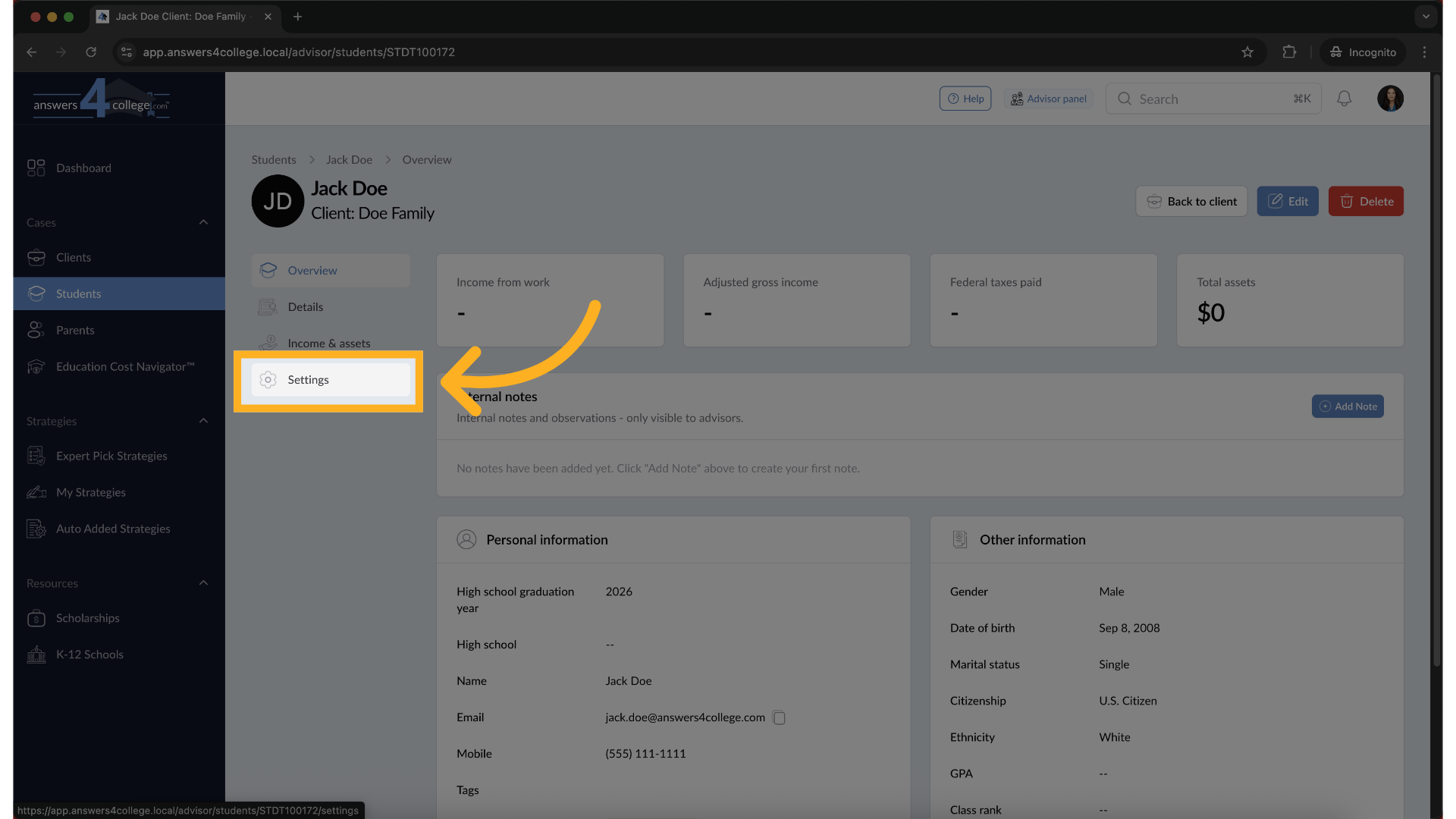Click the Back to client button
Image resolution: width=1456 pixels, height=819 pixels.
(x=1191, y=201)
